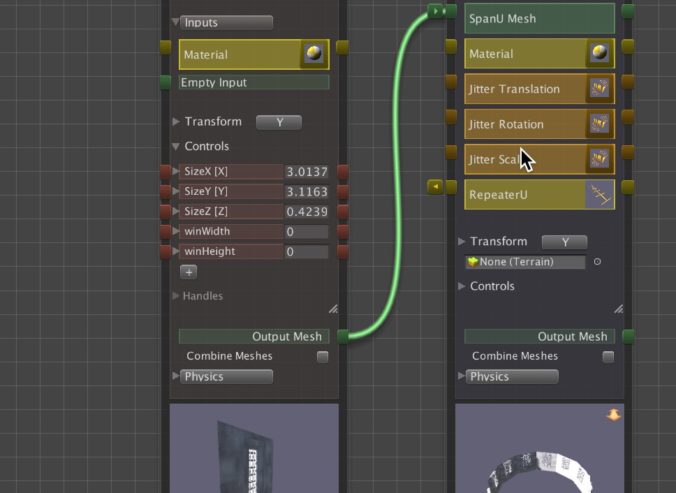Open the Jitter Scale tool icon

click(x=600, y=160)
